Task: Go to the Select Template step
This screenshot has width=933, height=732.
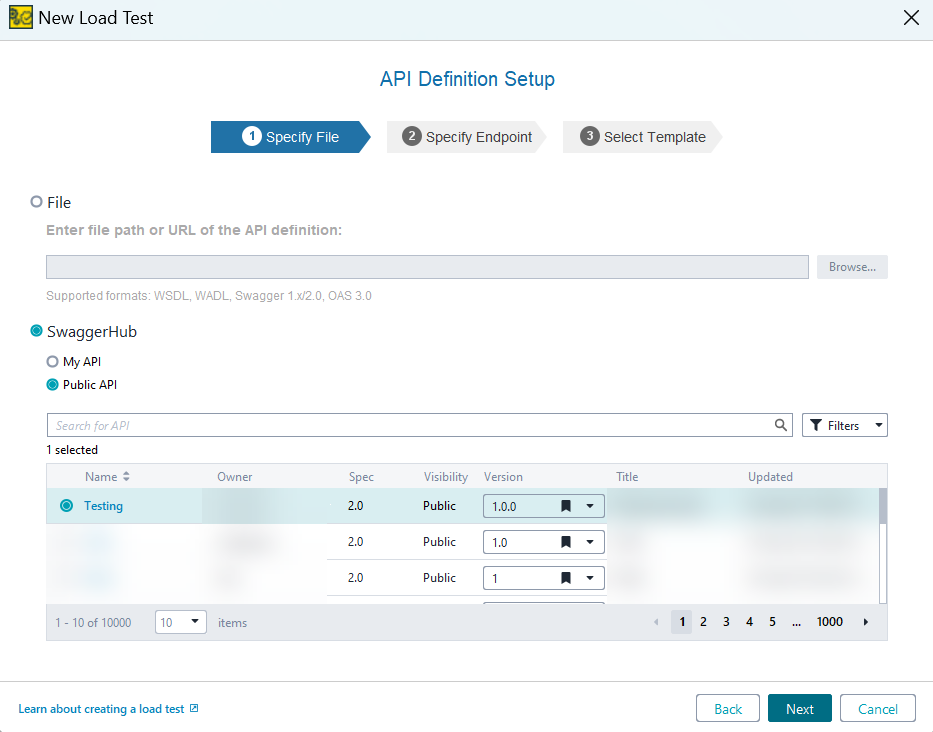Action: (x=643, y=137)
